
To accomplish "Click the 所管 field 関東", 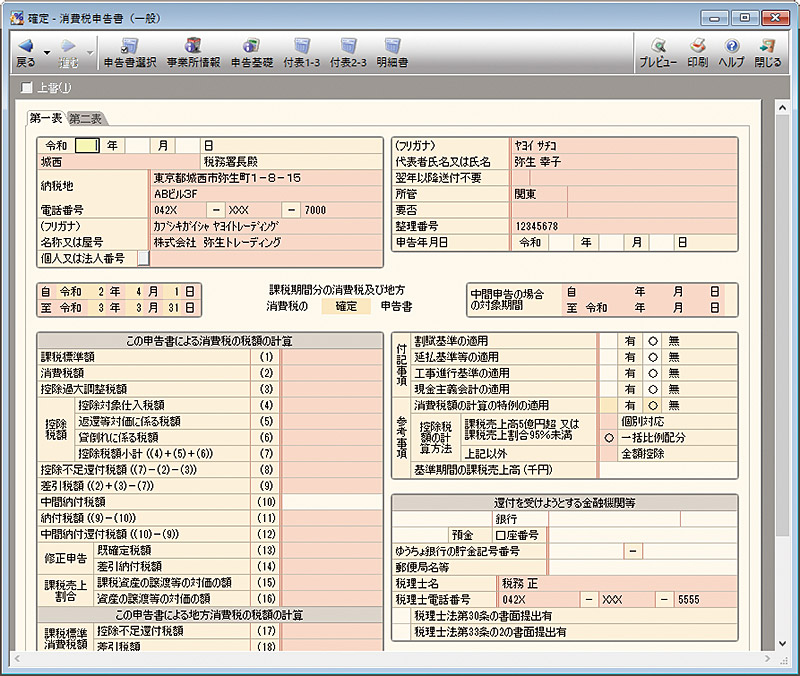I will 539,194.
